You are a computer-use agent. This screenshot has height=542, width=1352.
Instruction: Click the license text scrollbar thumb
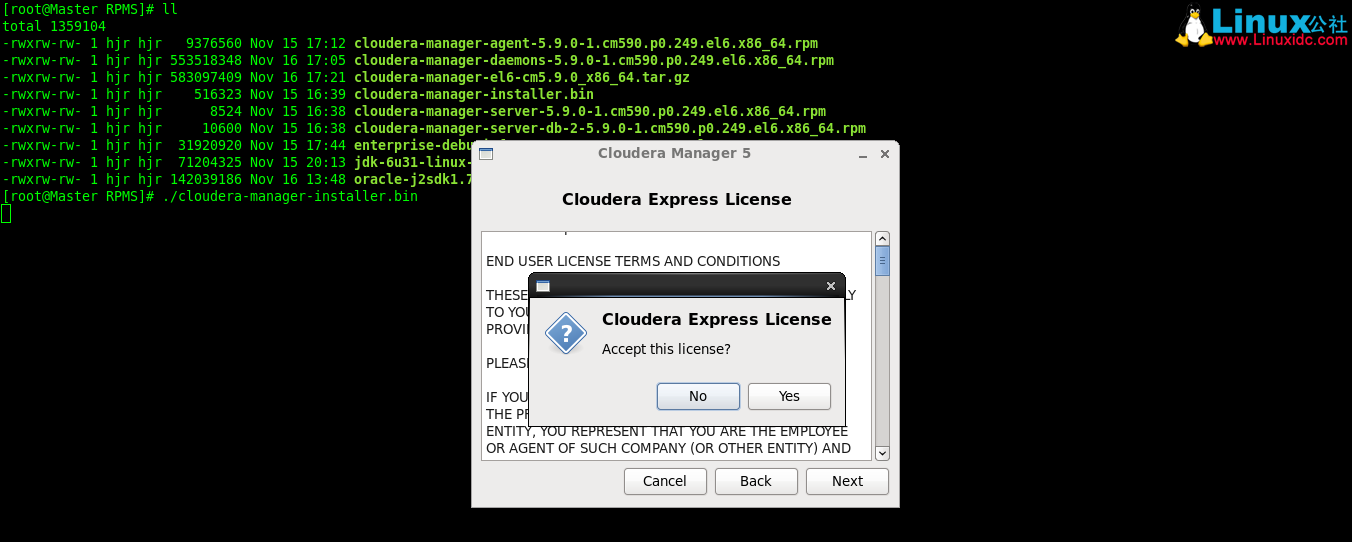882,261
